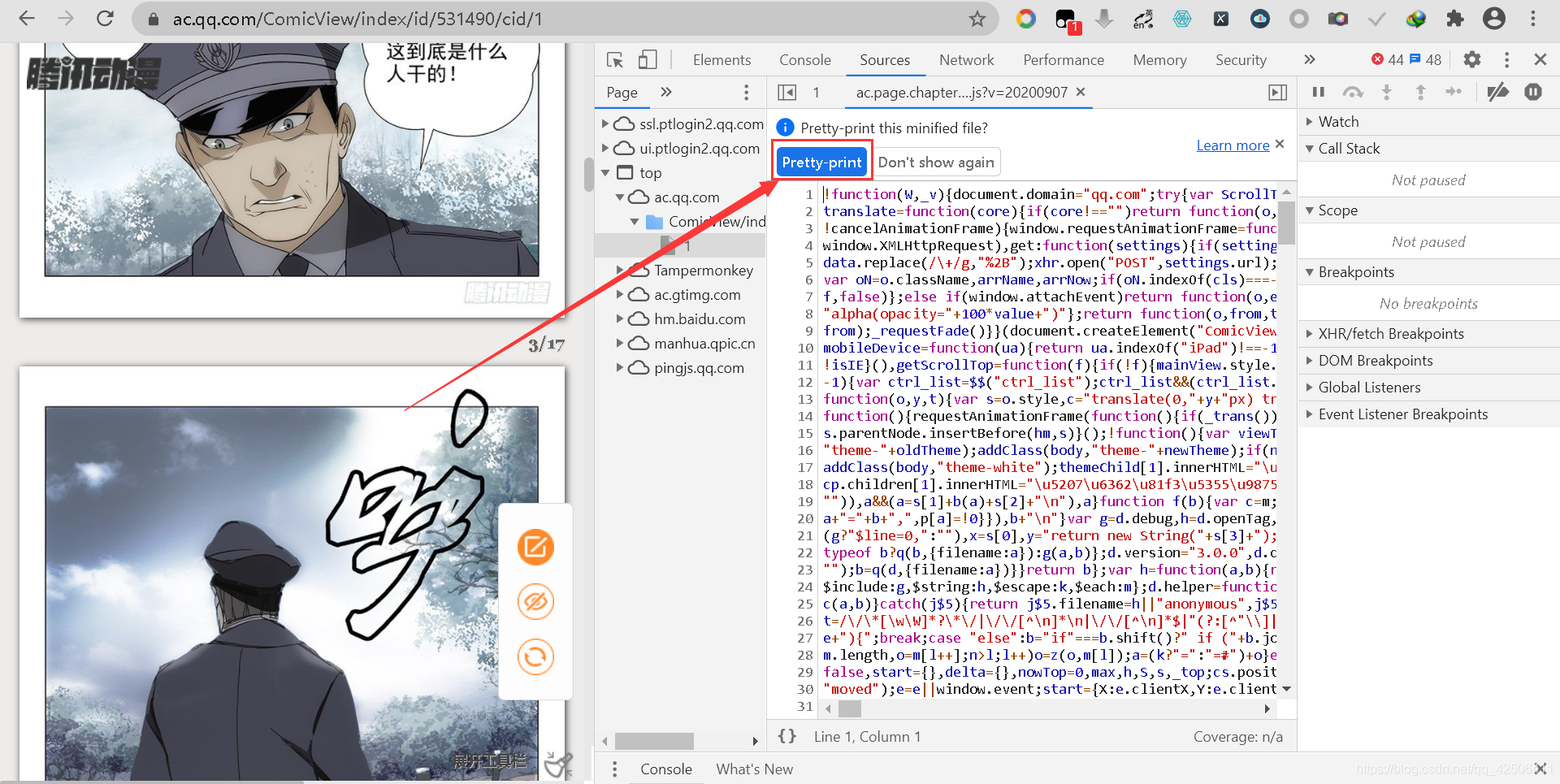Open the Security tab

tap(1241, 59)
